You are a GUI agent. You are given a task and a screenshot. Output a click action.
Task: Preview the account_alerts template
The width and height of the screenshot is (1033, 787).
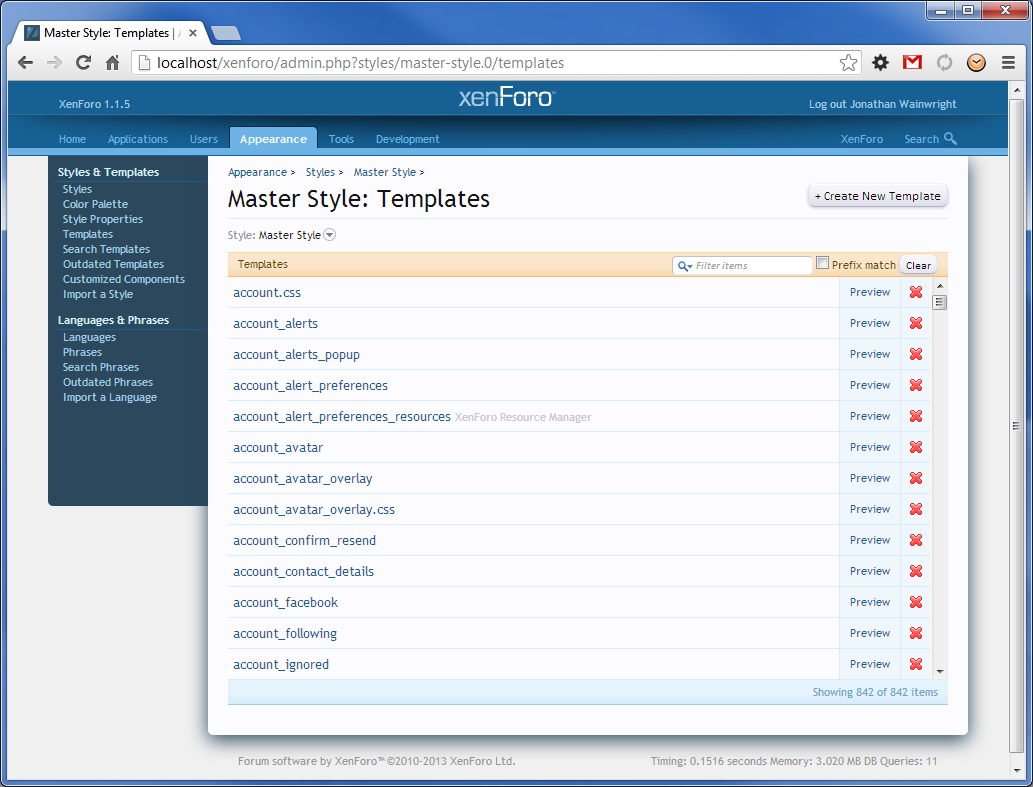(869, 323)
